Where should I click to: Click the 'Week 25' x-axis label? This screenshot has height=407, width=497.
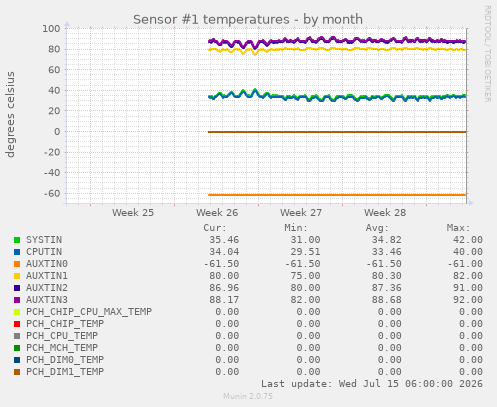[x=133, y=213]
